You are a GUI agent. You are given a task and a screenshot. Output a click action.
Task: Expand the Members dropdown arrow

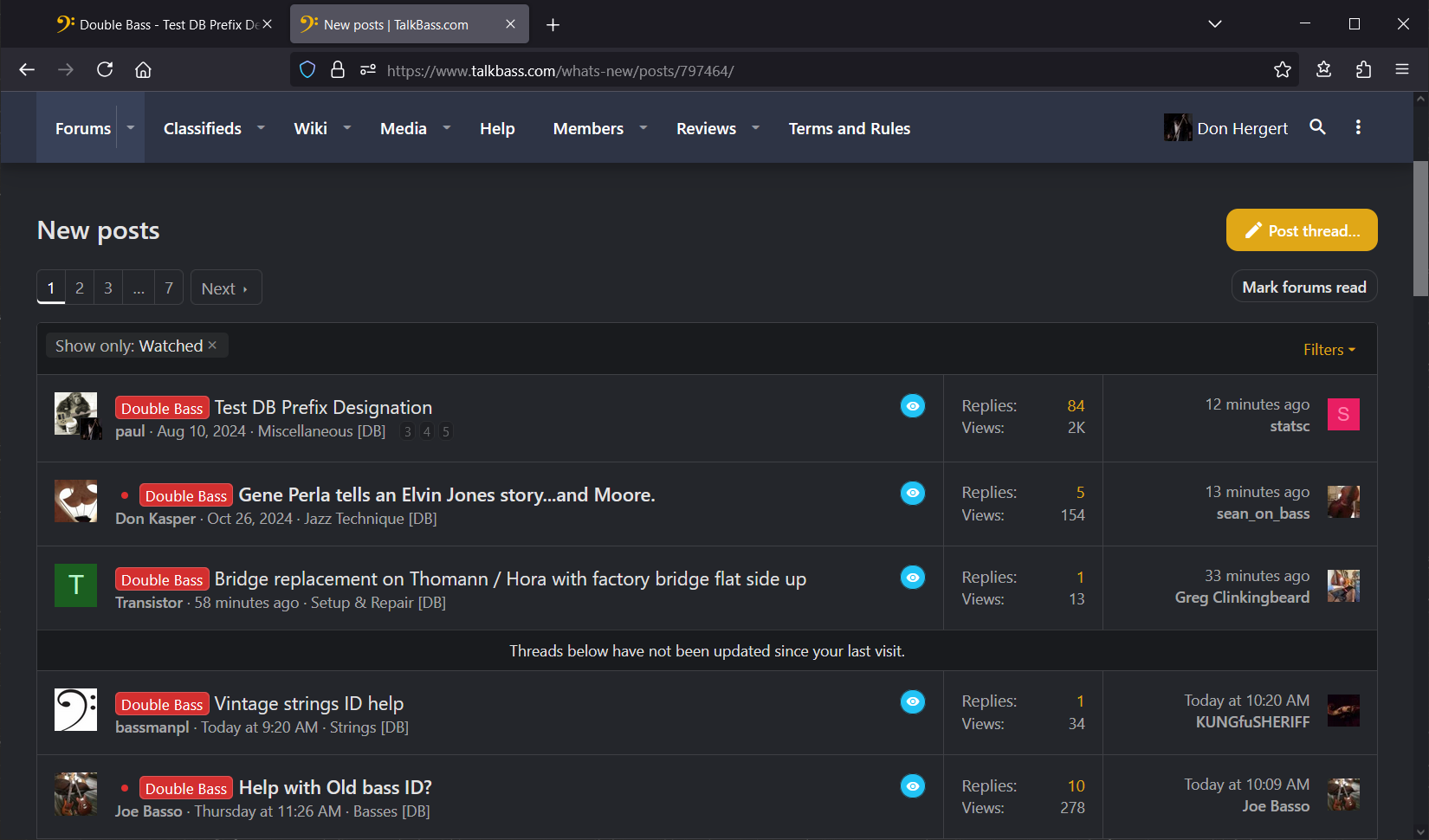(643, 127)
